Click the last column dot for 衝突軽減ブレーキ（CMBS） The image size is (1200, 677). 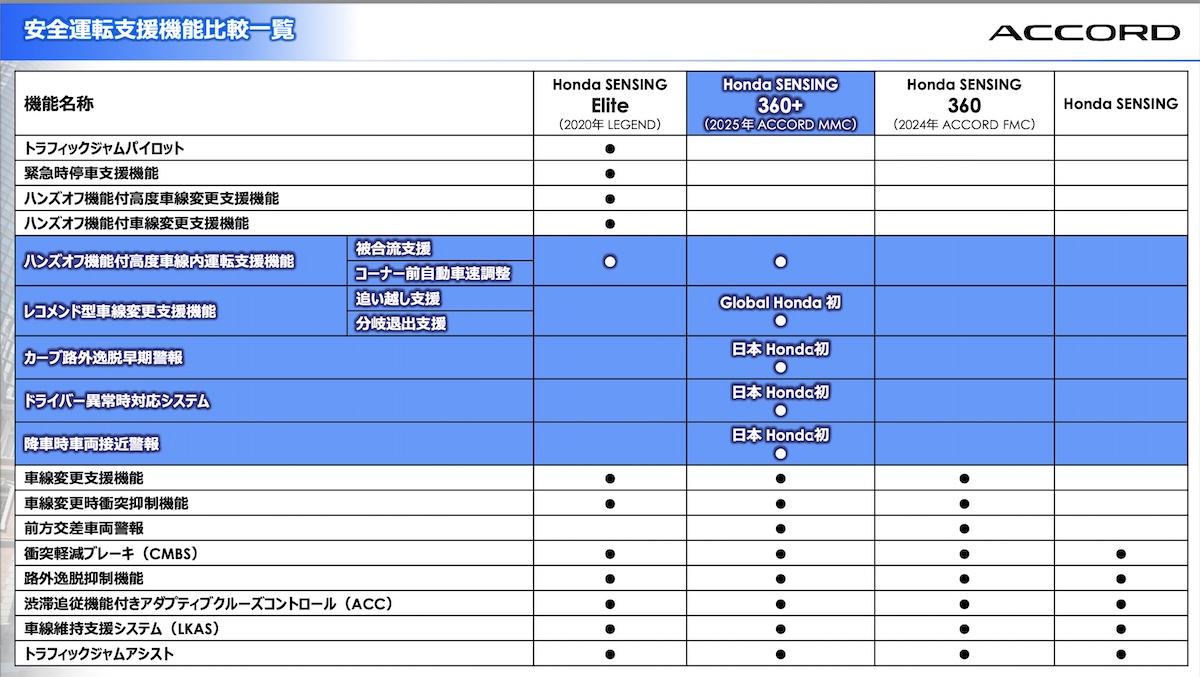coord(1120,553)
